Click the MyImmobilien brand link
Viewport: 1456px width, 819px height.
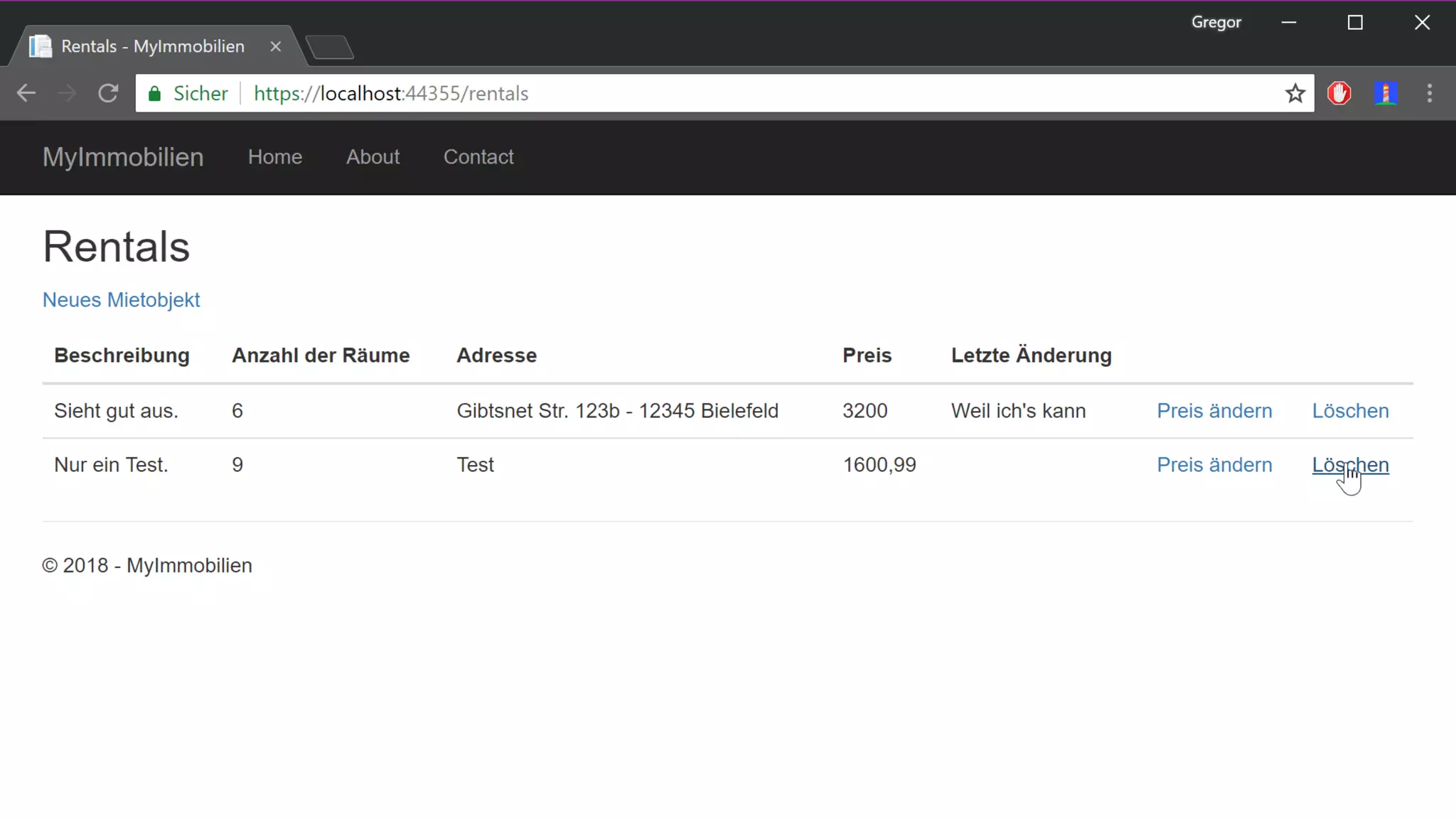123,156
